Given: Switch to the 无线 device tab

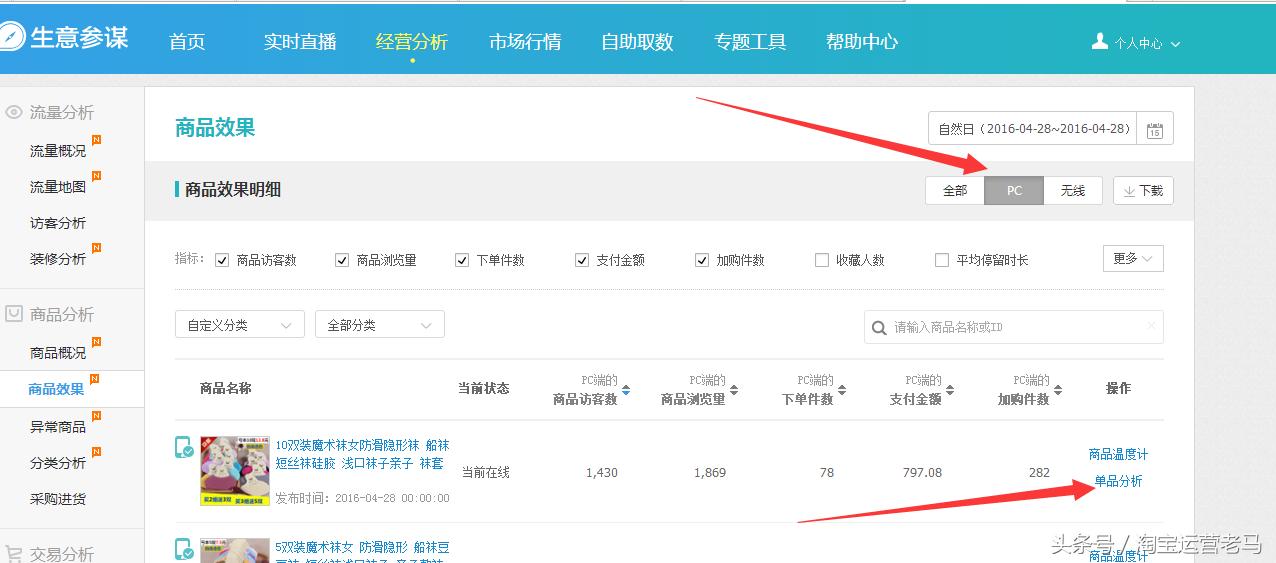Looking at the screenshot, I should (x=1073, y=191).
